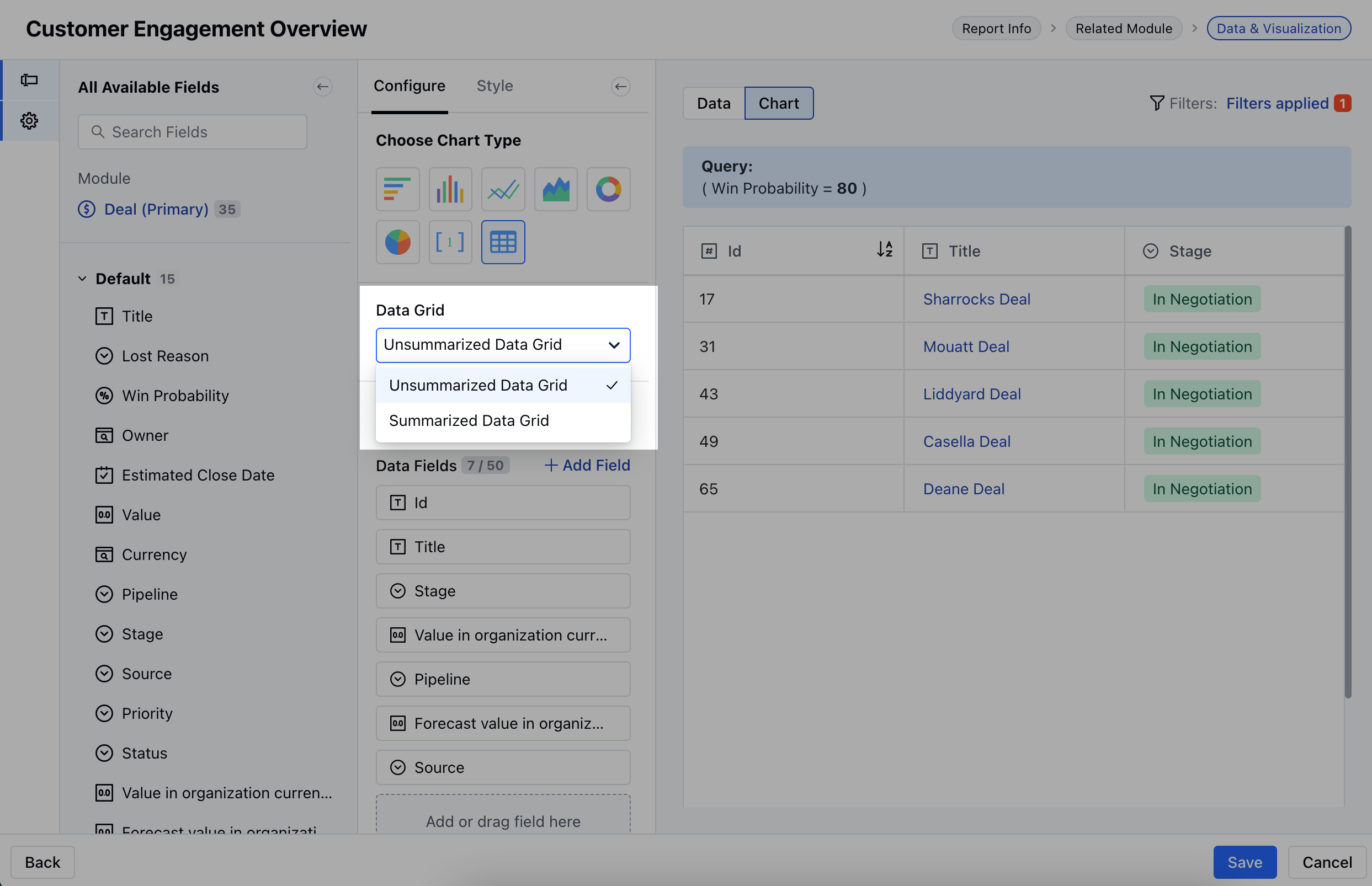1372x886 pixels.
Task: Select the vertical column chart type
Action: click(450, 189)
